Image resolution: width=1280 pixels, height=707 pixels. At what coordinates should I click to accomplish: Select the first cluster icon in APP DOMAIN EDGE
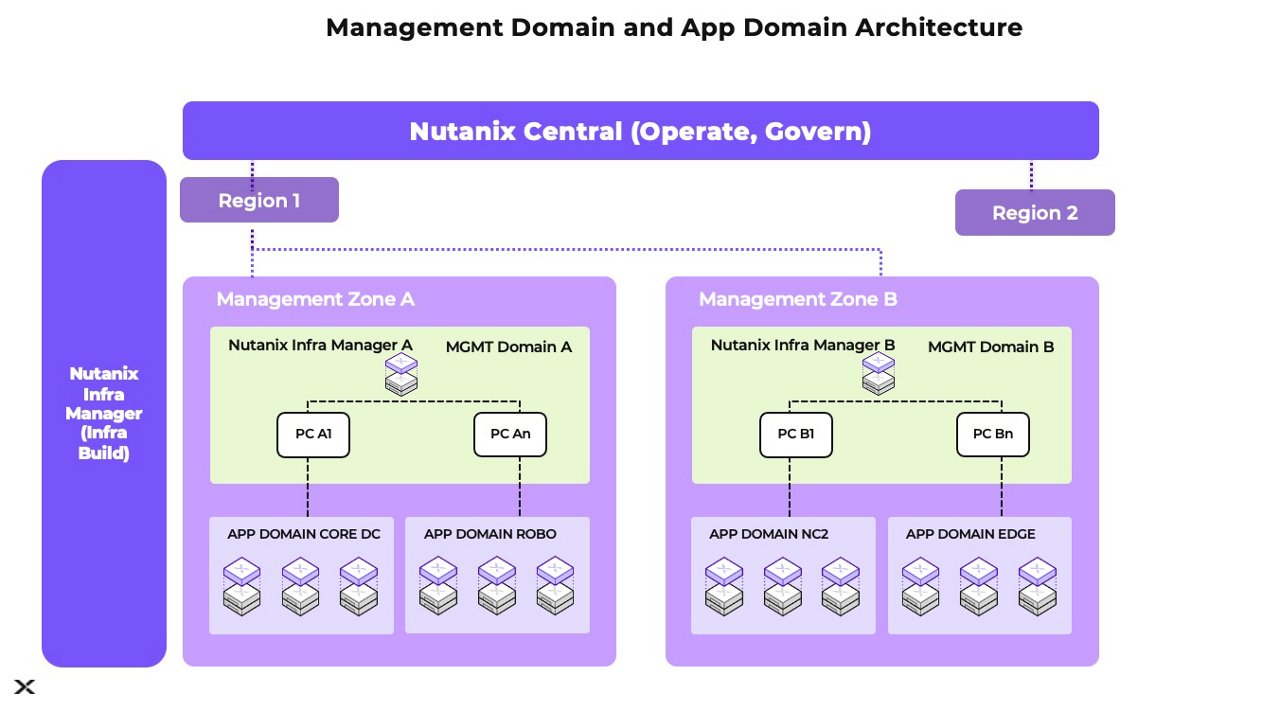pos(920,585)
